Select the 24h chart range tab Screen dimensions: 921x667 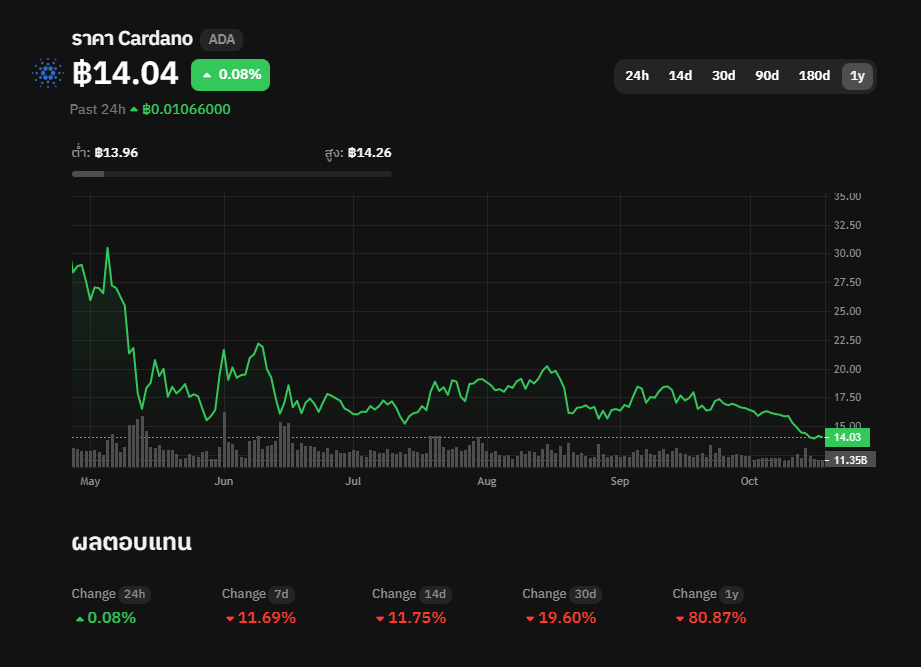coord(637,76)
